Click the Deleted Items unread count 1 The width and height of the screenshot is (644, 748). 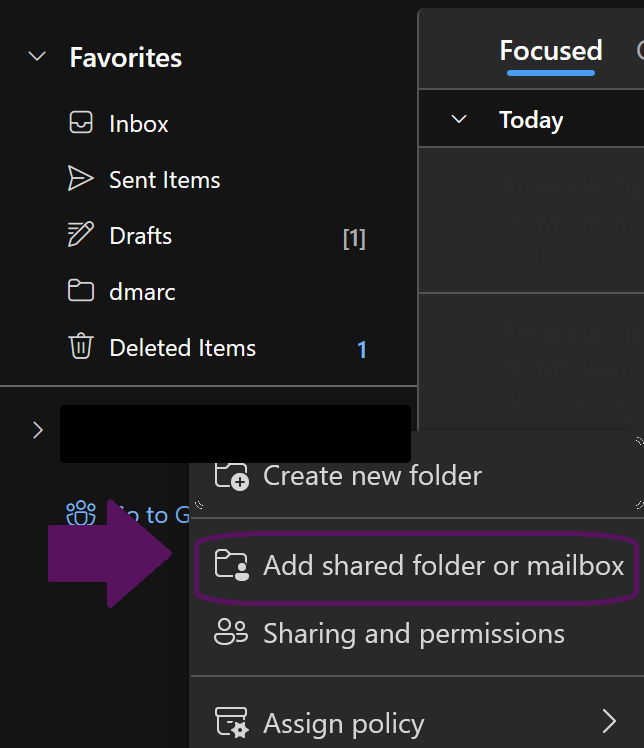(362, 350)
